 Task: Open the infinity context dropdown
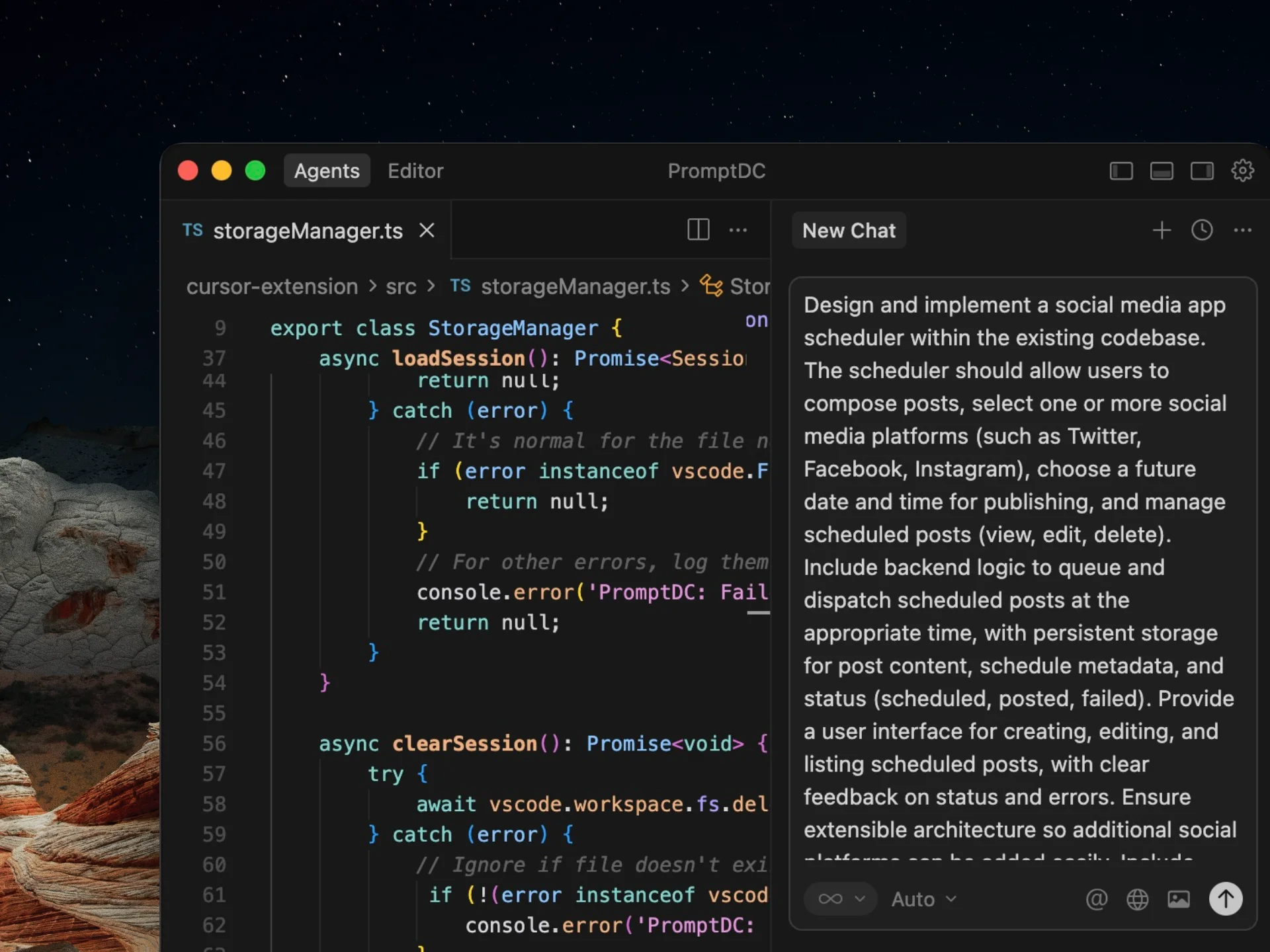click(839, 898)
